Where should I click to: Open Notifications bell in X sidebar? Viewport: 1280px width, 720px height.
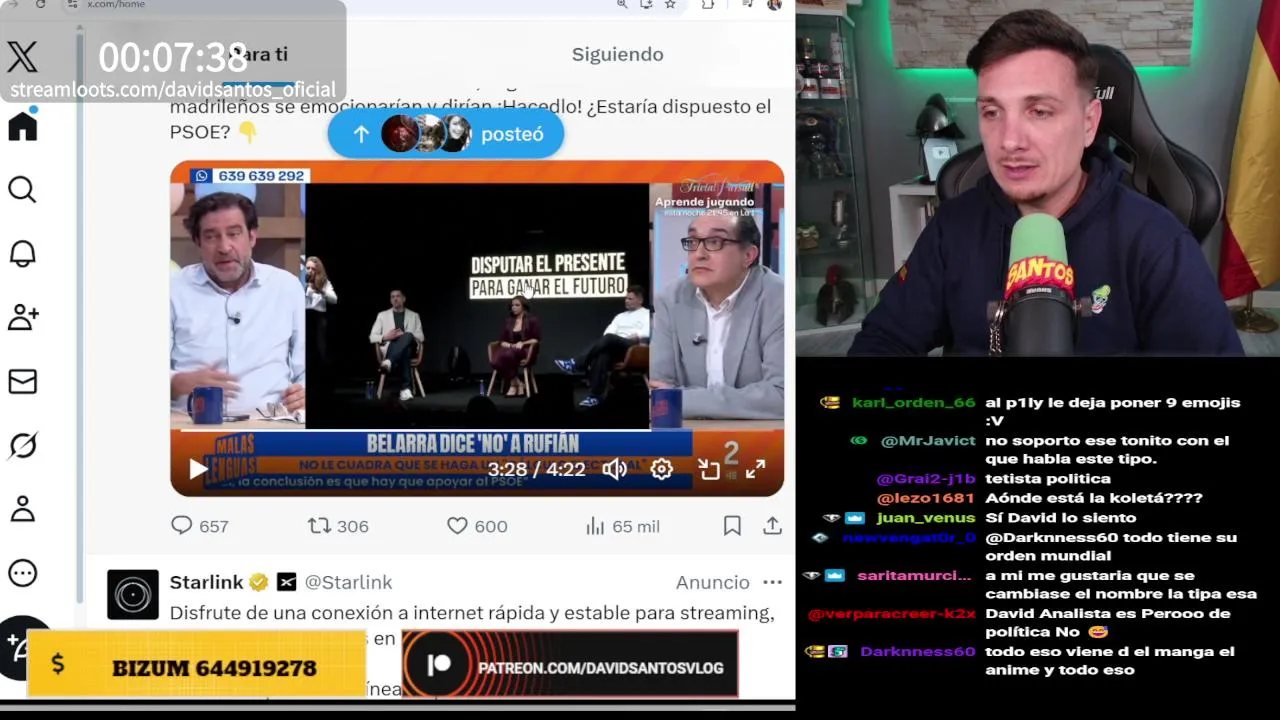coord(22,253)
